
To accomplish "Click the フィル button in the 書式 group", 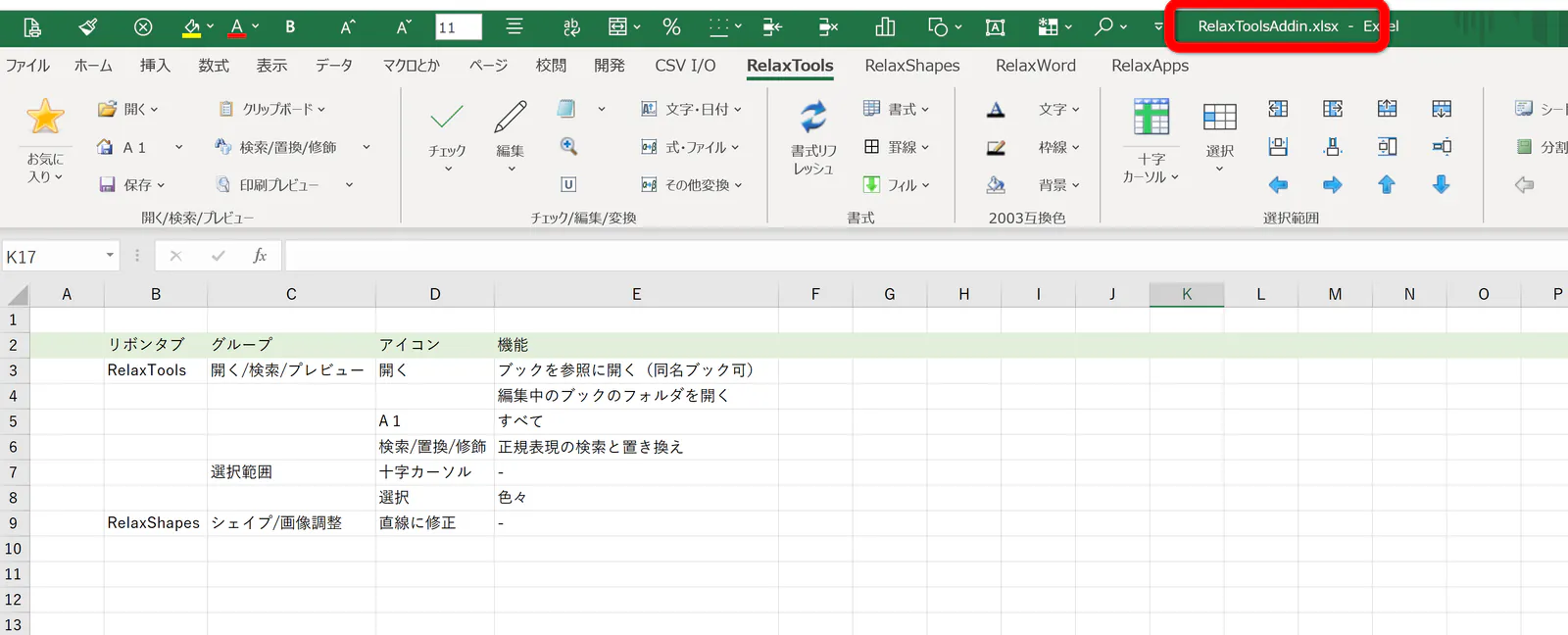I will (896, 184).
